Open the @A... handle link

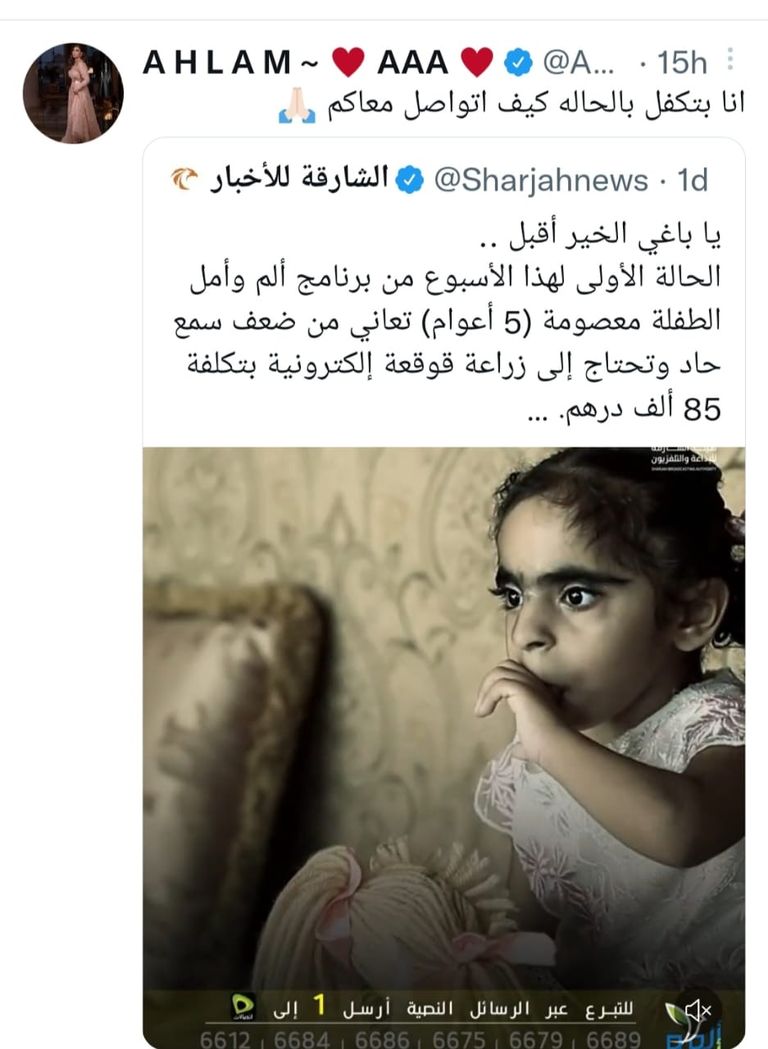pos(578,62)
